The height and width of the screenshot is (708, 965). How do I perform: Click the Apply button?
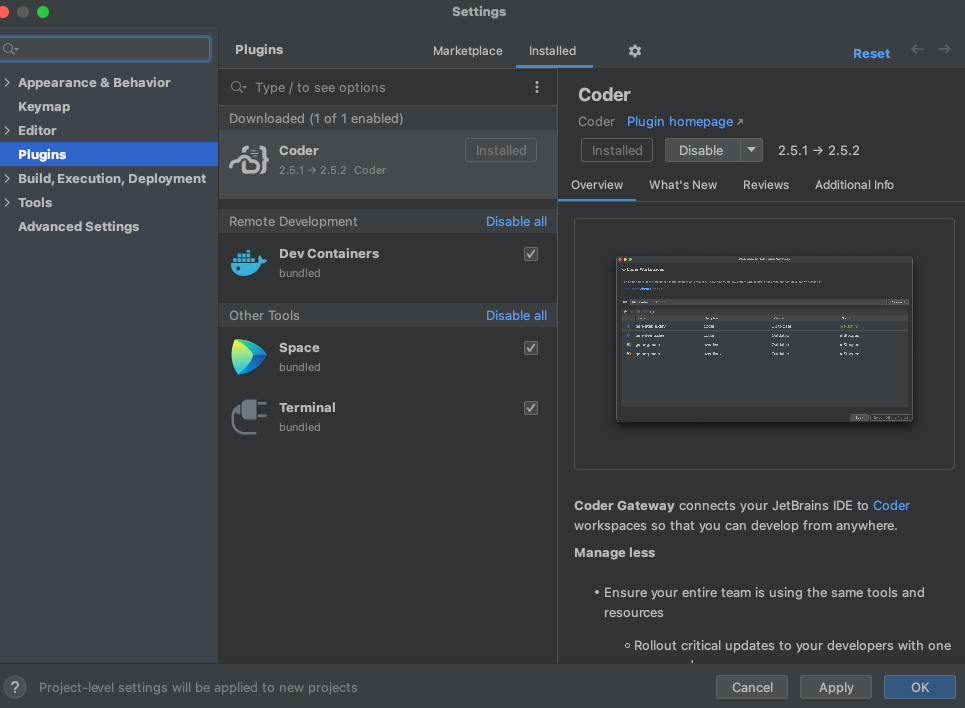coord(835,687)
